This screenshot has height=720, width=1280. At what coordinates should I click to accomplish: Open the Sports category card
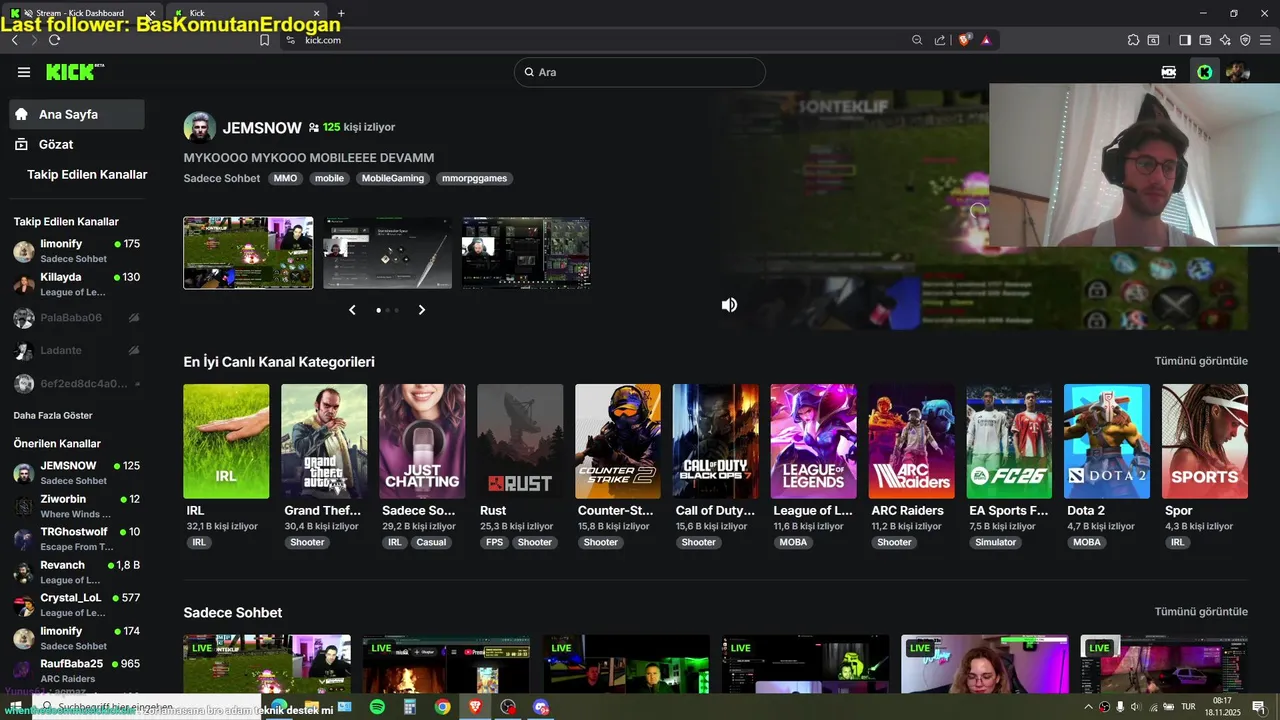point(1205,441)
